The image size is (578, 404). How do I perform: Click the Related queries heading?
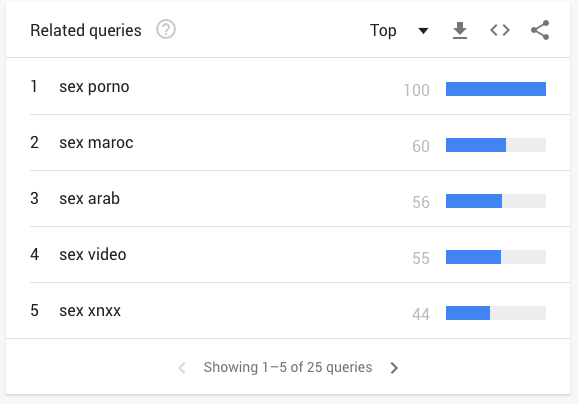86,31
